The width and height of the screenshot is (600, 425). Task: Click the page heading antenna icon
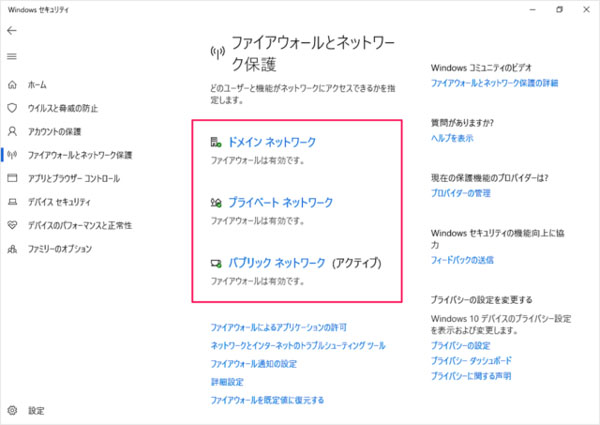(218, 53)
